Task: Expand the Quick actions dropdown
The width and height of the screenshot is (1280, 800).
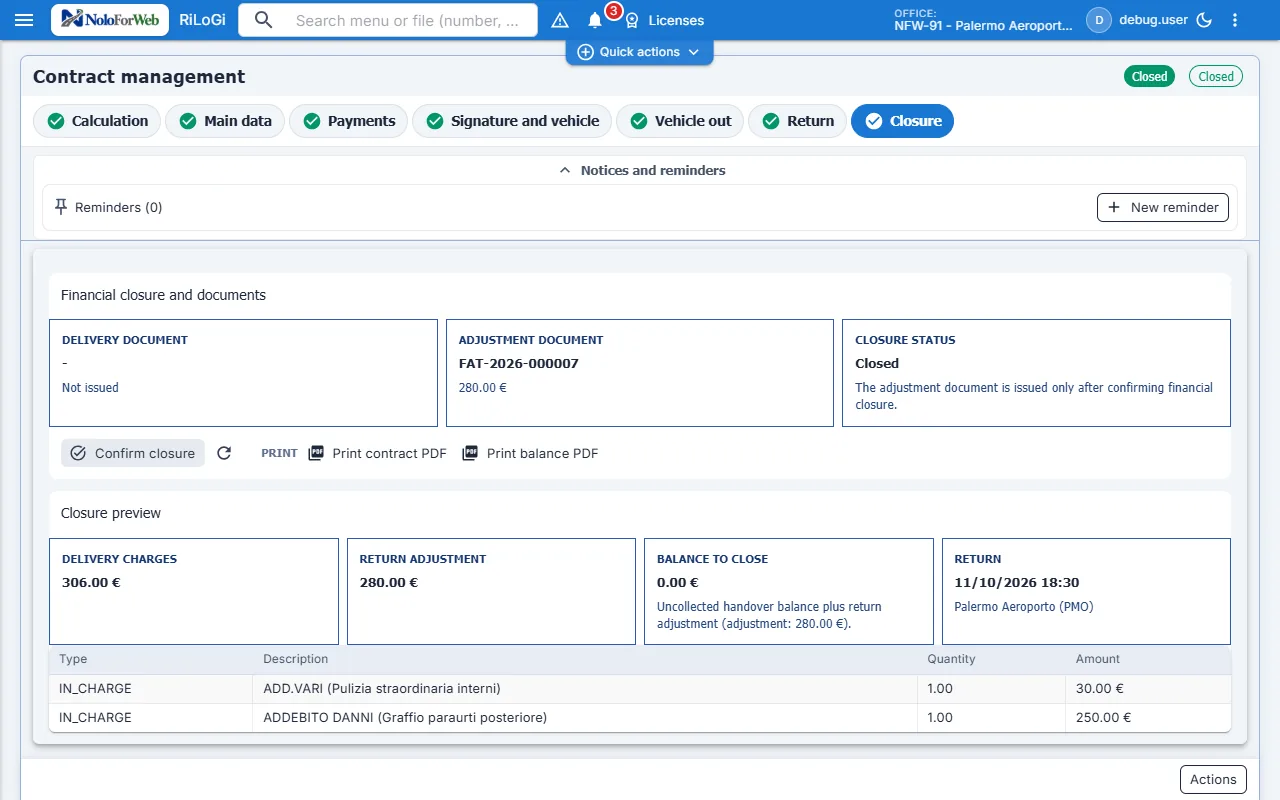Action: pos(640,52)
